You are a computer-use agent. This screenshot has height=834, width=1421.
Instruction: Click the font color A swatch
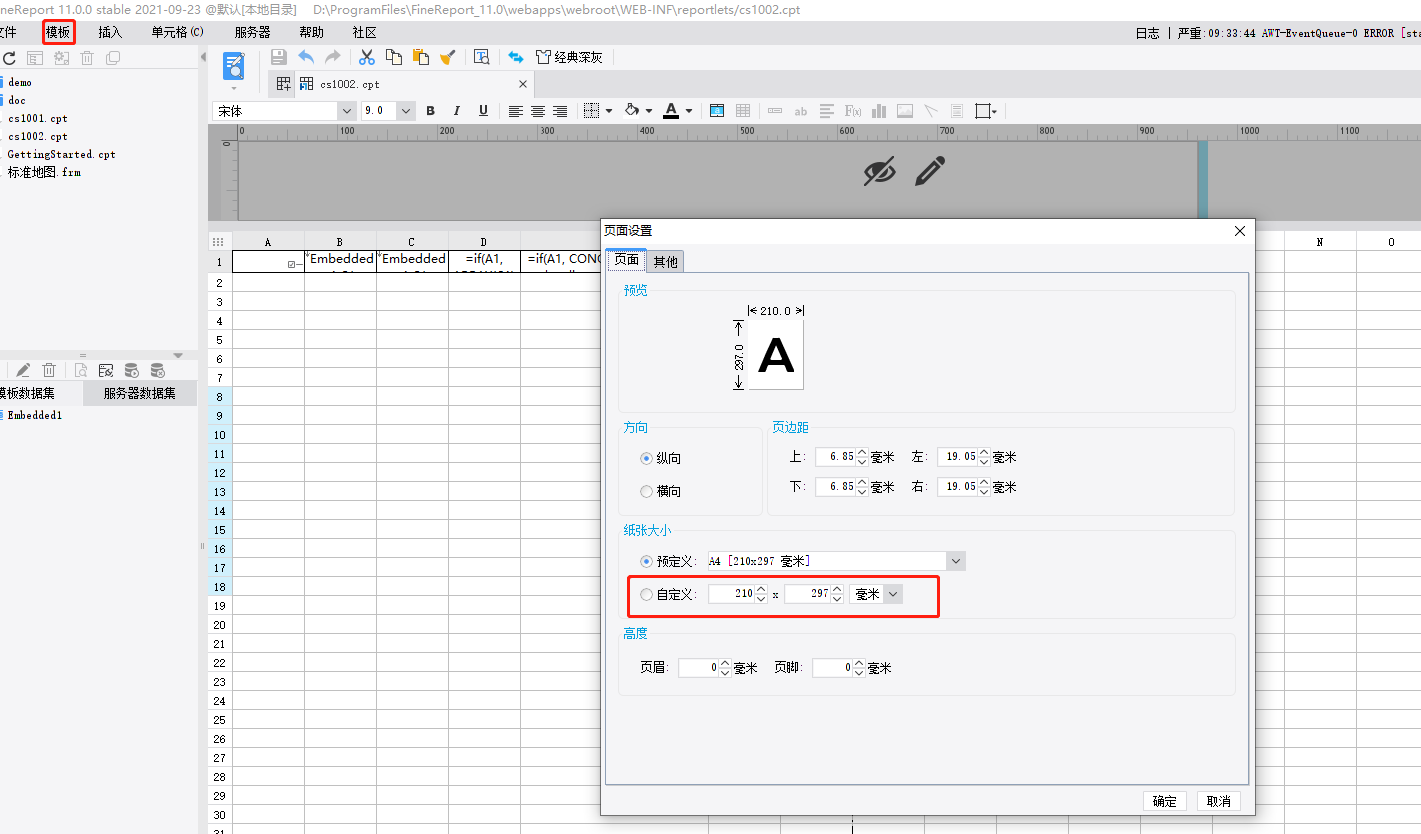pyautogui.click(x=672, y=111)
